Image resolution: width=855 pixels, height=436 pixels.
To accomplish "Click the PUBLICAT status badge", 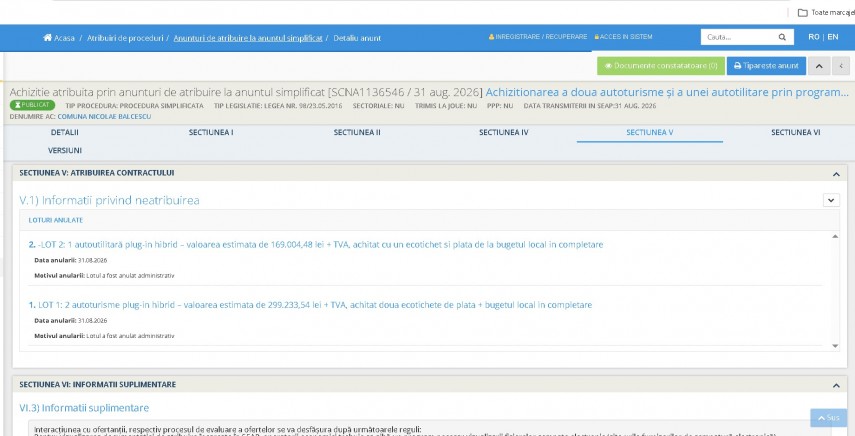I will [32, 105].
